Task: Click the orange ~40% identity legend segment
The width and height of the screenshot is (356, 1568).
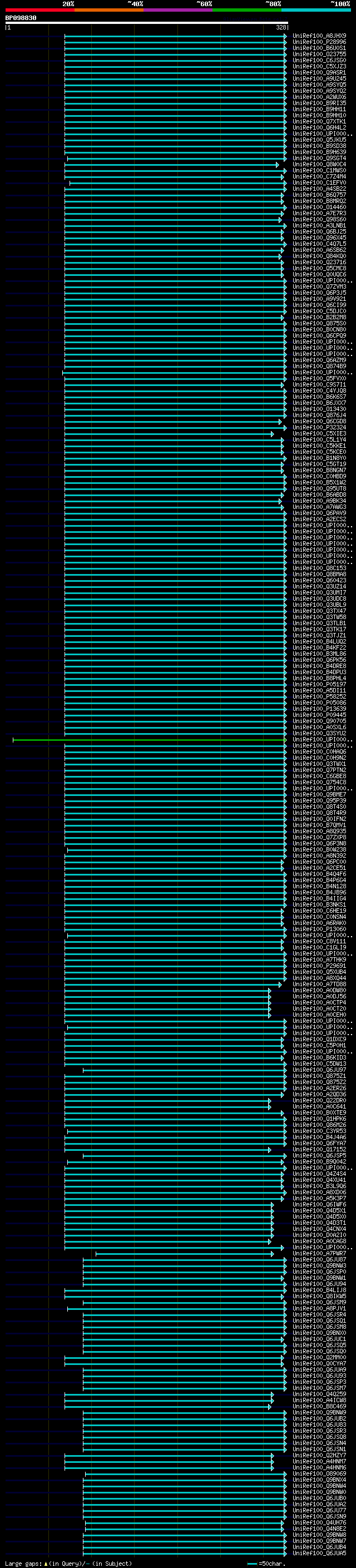Action: pyautogui.click(x=109, y=11)
